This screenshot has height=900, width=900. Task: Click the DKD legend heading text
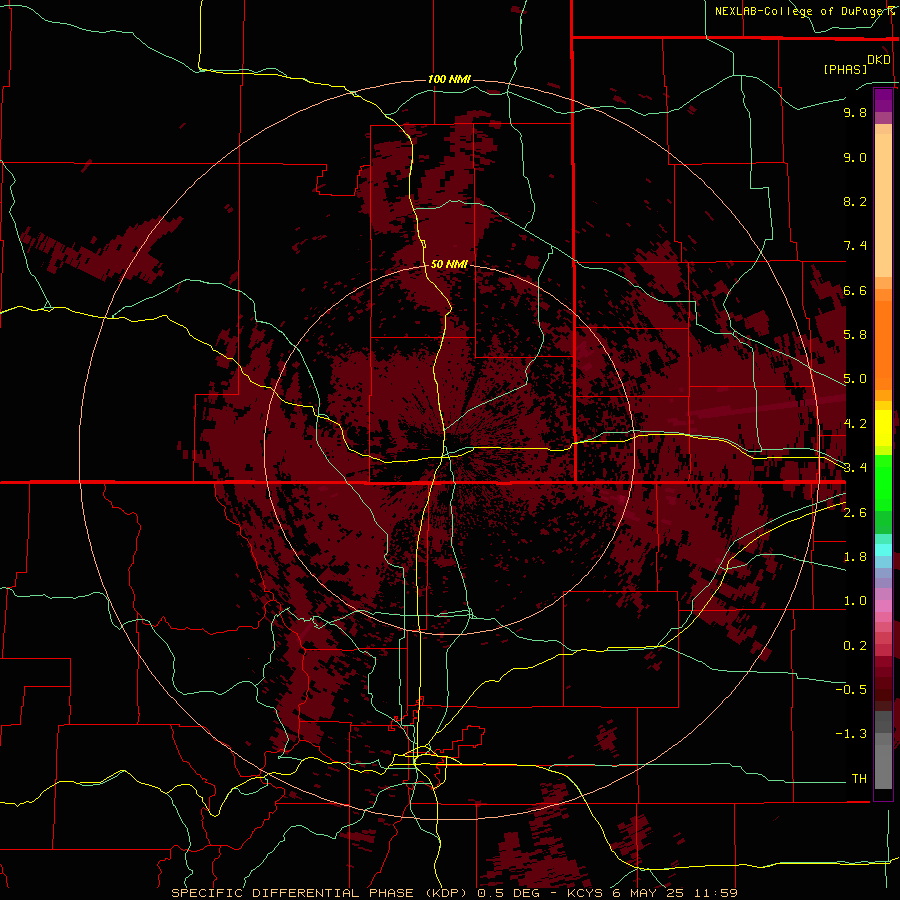879,60
